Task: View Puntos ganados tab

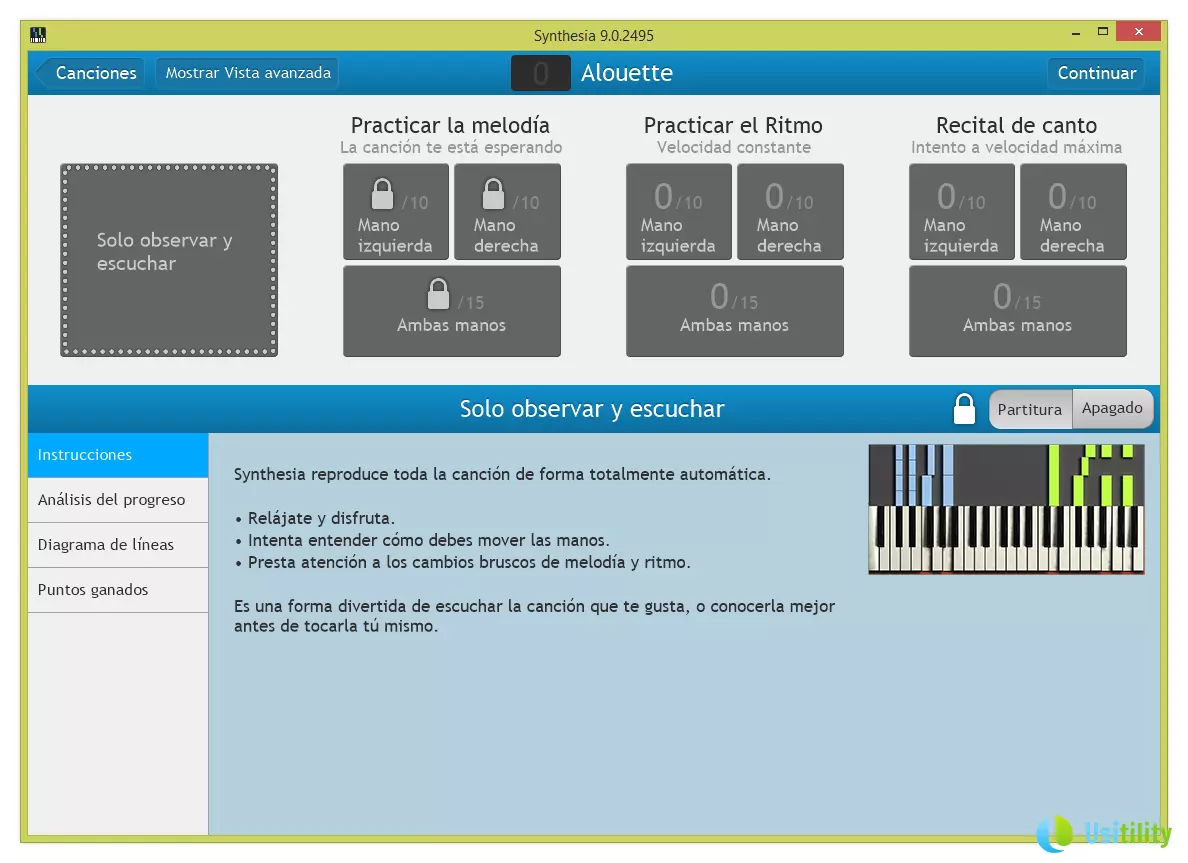Action: (x=118, y=590)
